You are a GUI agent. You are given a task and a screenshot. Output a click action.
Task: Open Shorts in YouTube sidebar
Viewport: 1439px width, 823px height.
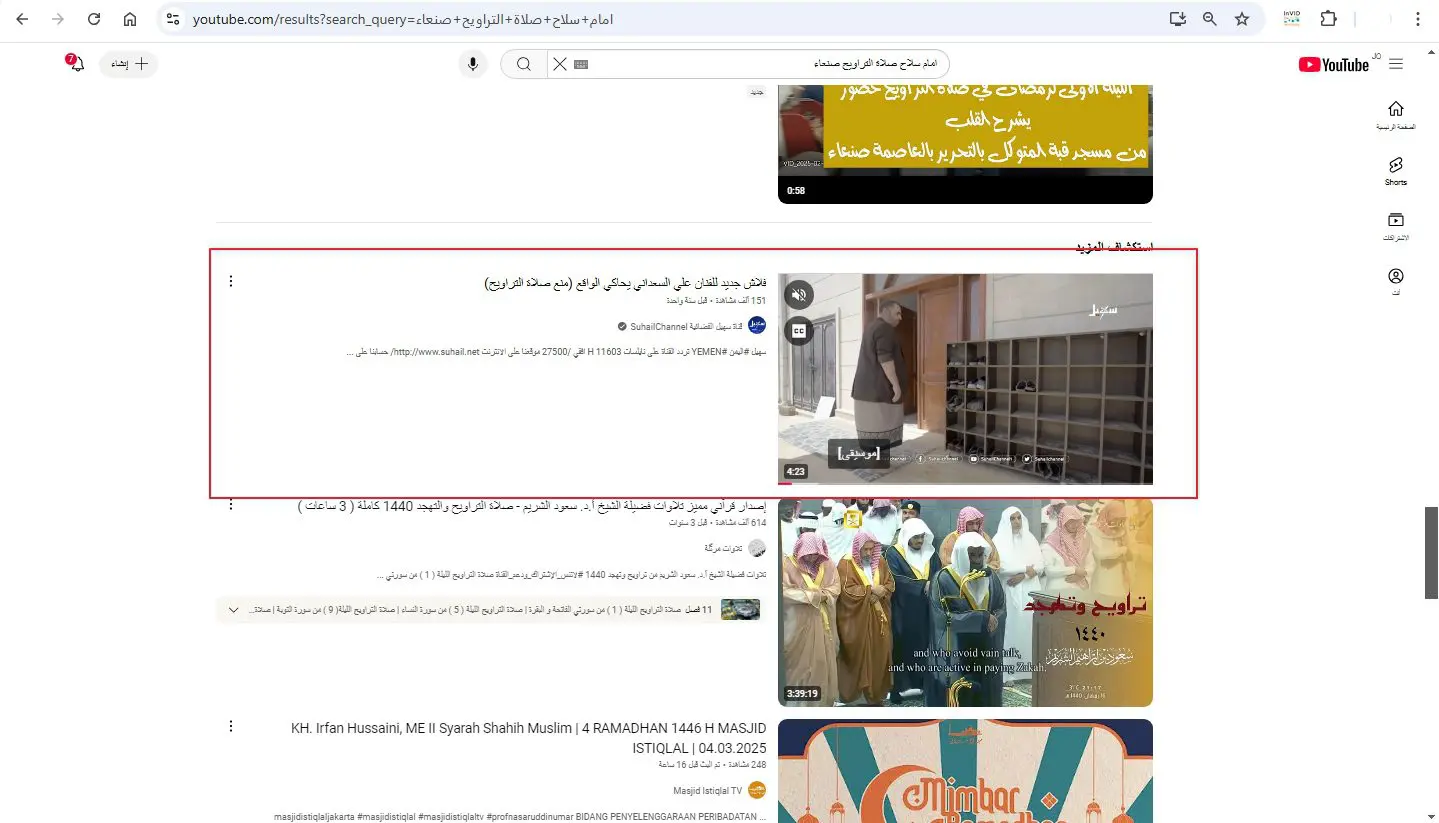click(1396, 171)
